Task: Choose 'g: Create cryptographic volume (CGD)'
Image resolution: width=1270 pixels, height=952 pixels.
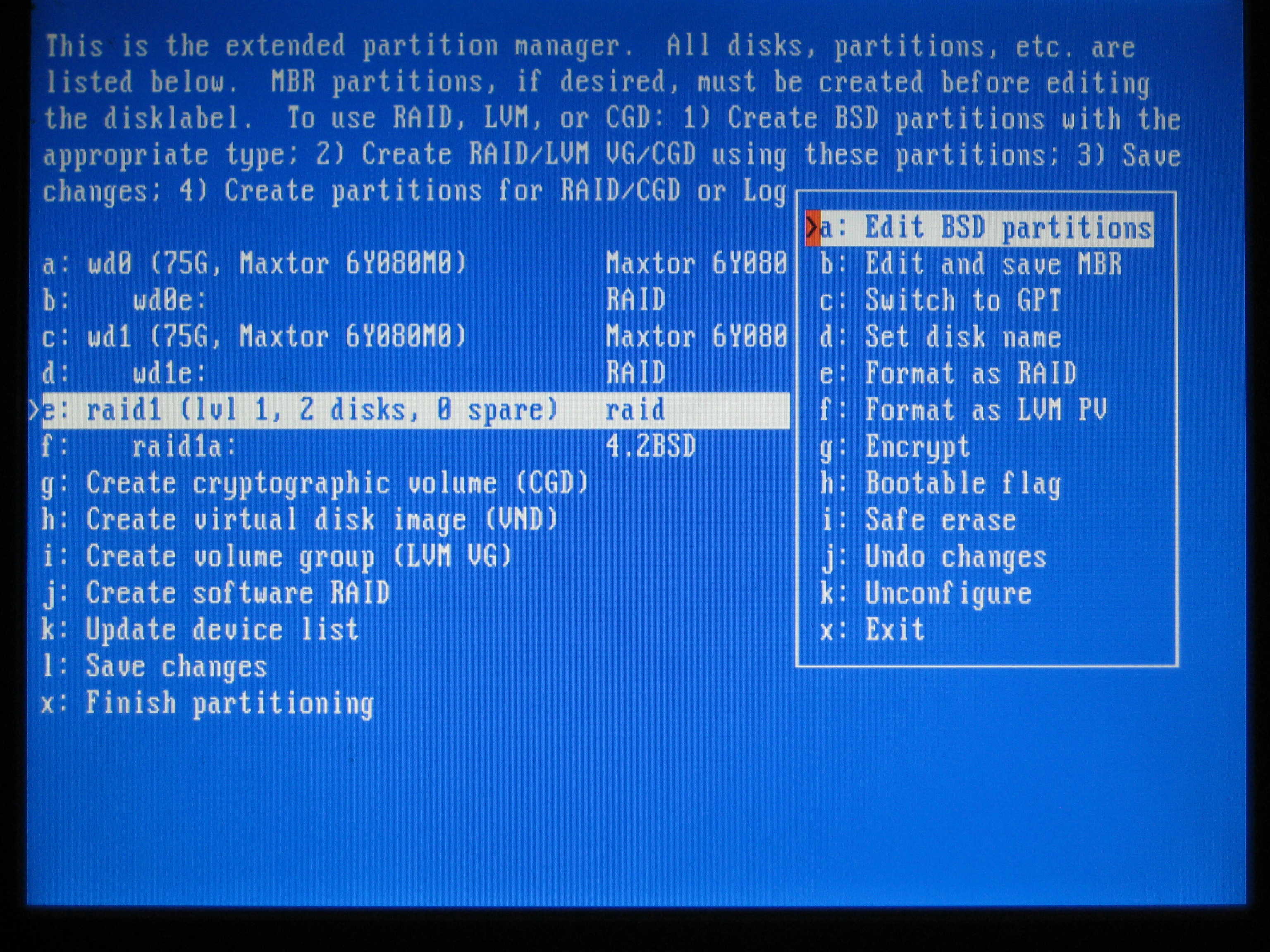Action: click(315, 484)
